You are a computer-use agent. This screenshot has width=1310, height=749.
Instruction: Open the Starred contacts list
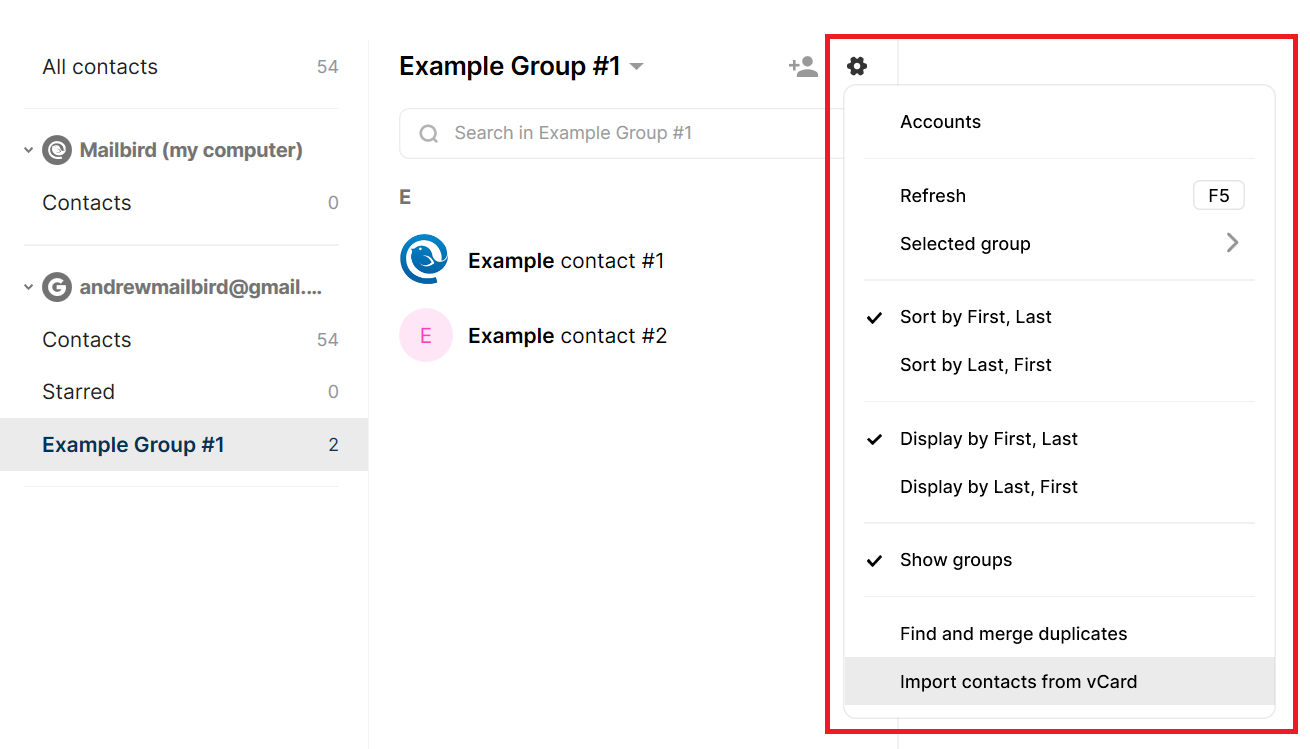click(78, 391)
